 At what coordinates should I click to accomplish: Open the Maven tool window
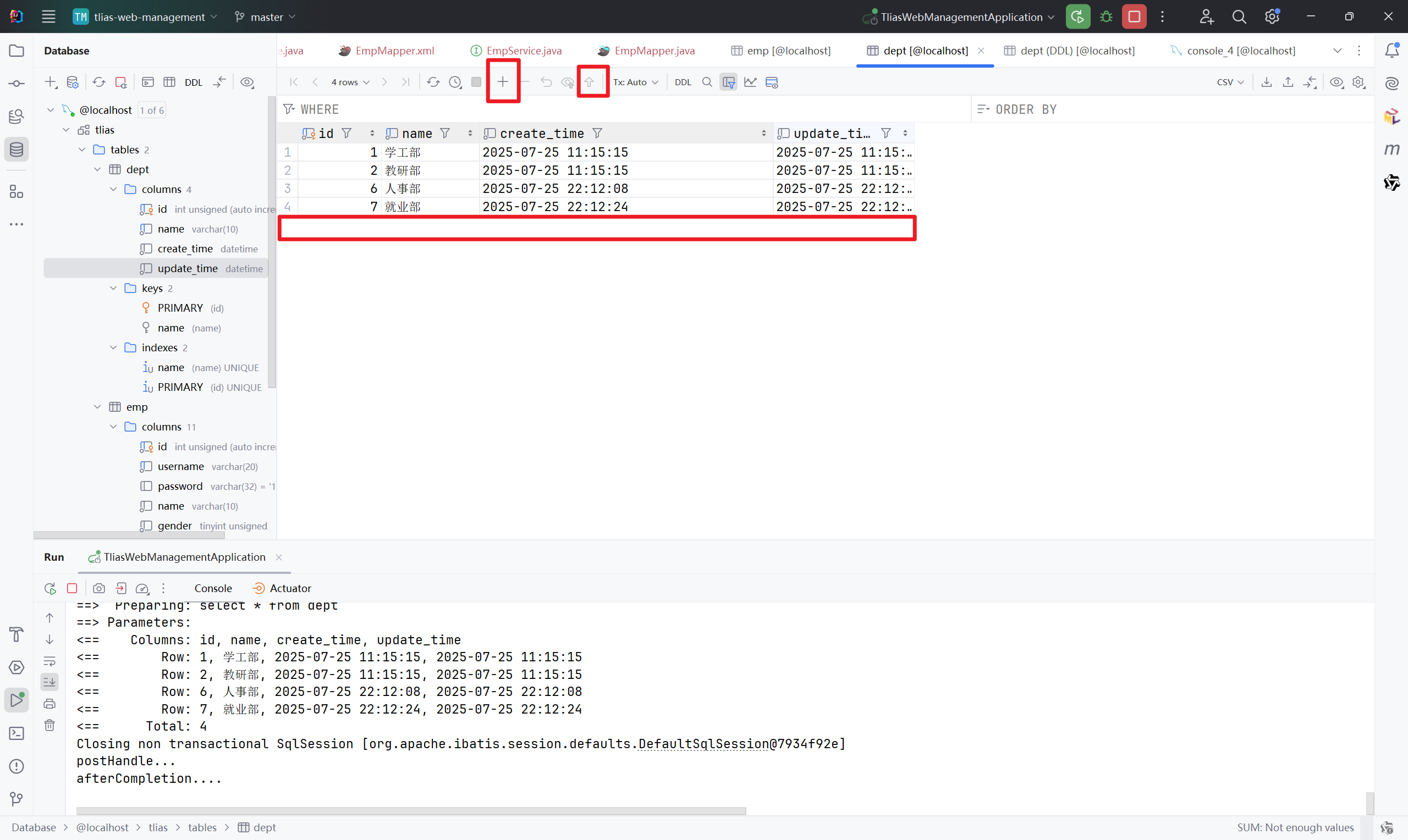1391,150
